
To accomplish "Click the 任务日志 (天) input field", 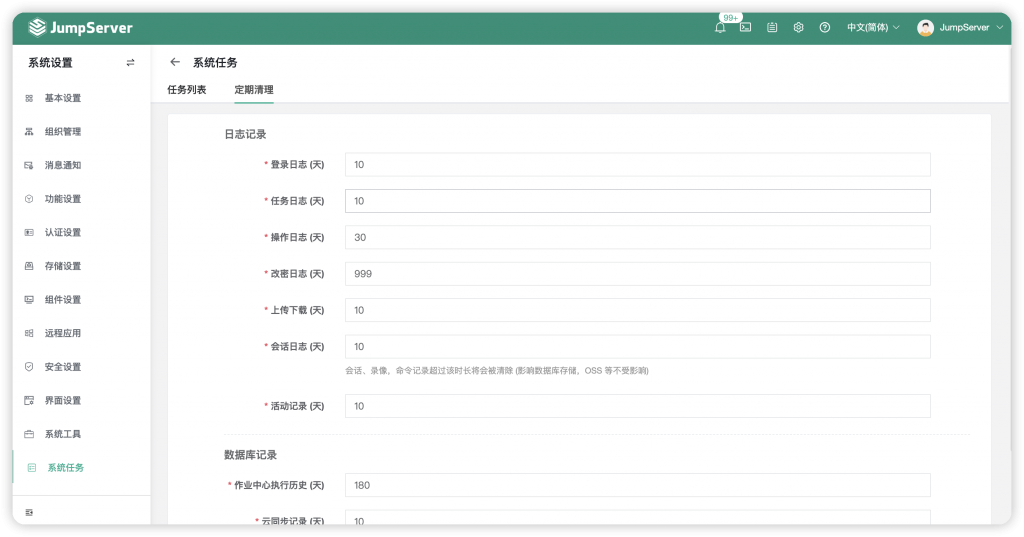I will pyautogui.click(x=637, y=201).
